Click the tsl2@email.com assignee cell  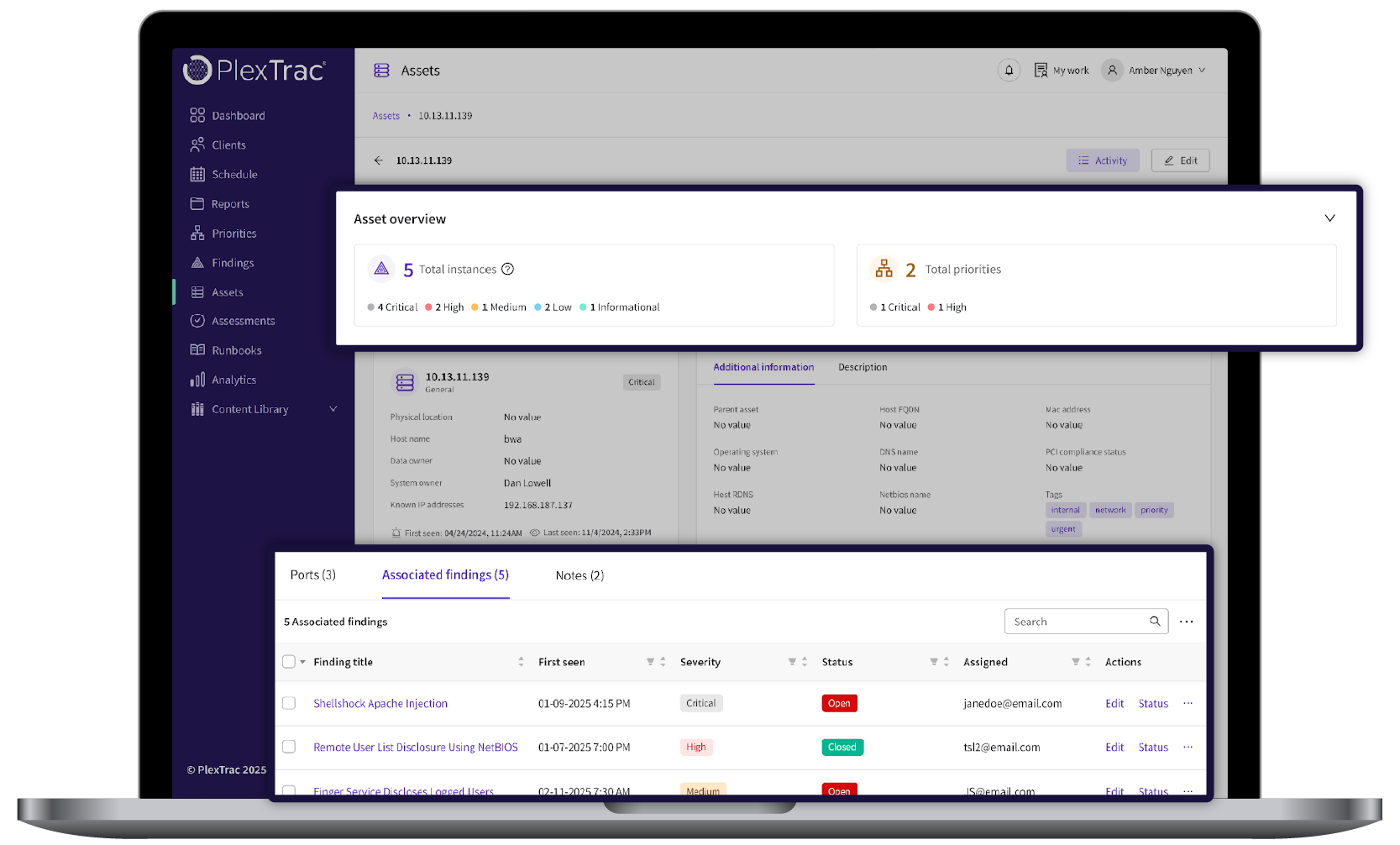(x=1002, y=748)
